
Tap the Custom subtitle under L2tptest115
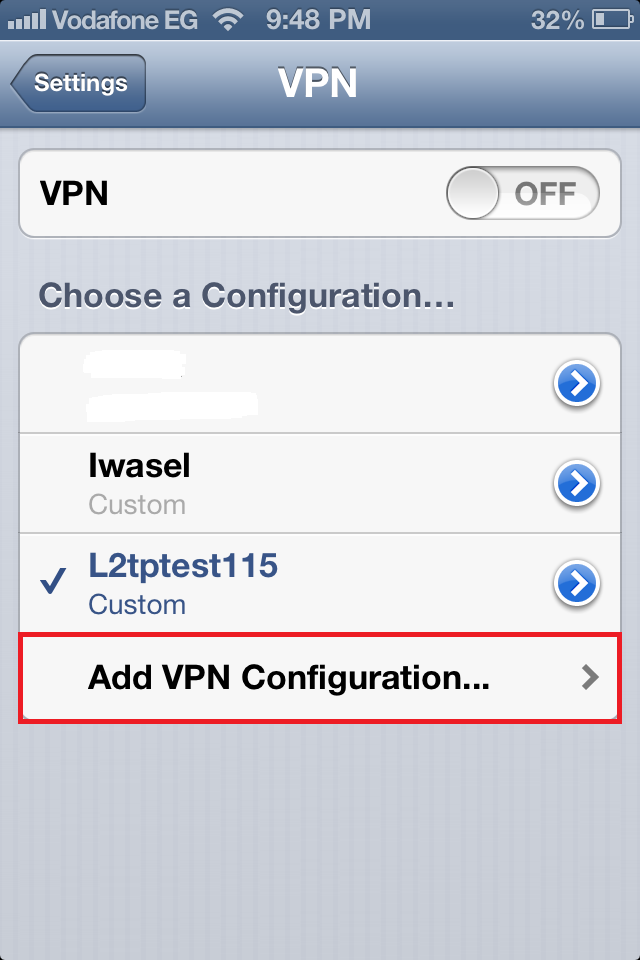click(x=137, y=605)
